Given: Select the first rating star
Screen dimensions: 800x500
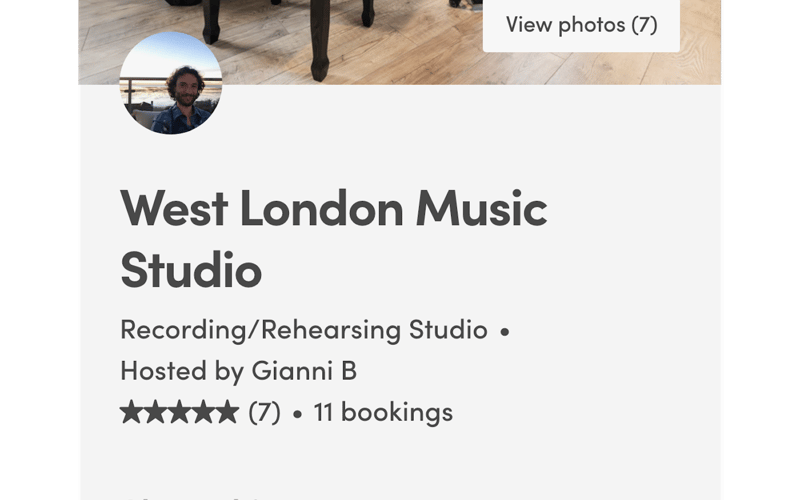Looking at the screenshot, I should coord(131,412).
